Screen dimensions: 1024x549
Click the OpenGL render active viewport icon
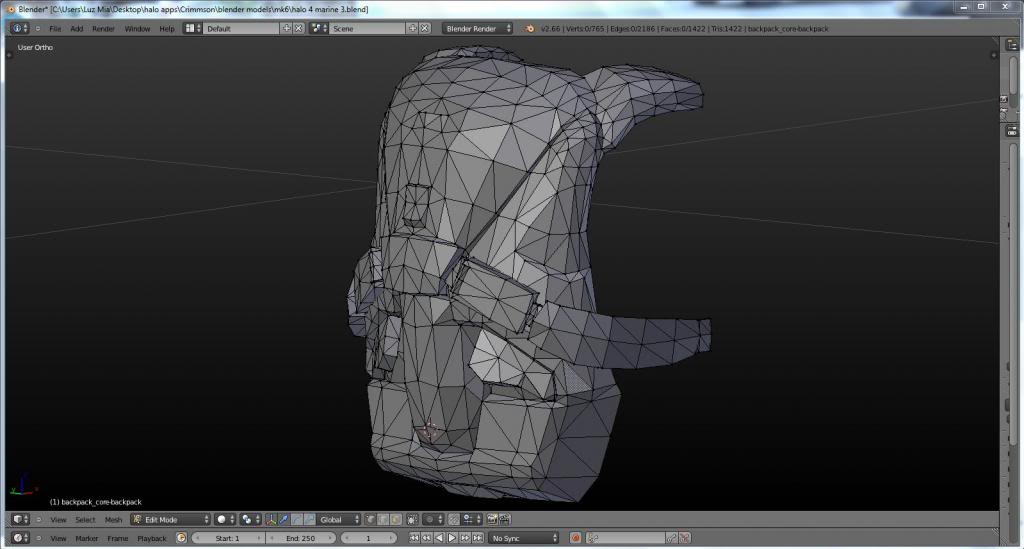492,520
